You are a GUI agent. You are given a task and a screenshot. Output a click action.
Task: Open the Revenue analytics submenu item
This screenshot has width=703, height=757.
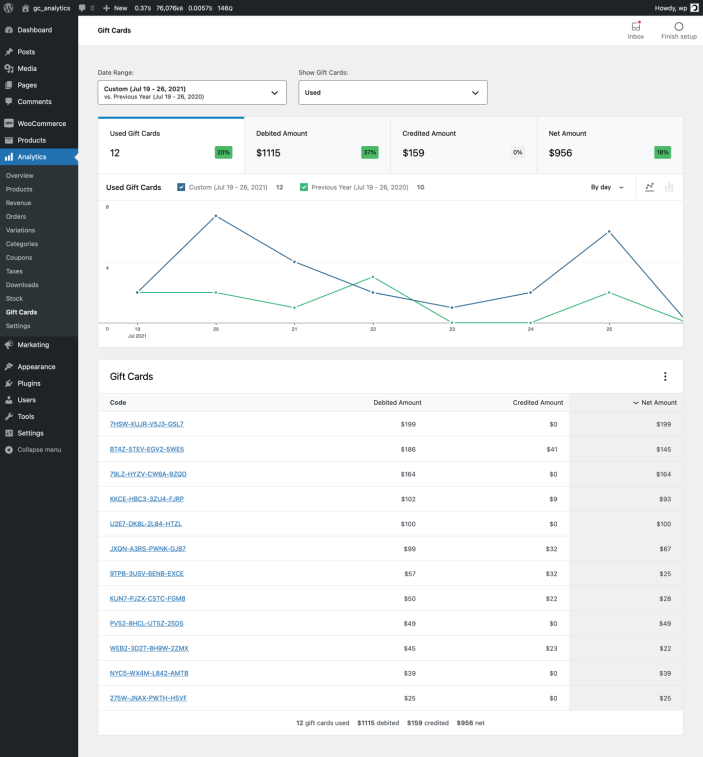point(19,203)
